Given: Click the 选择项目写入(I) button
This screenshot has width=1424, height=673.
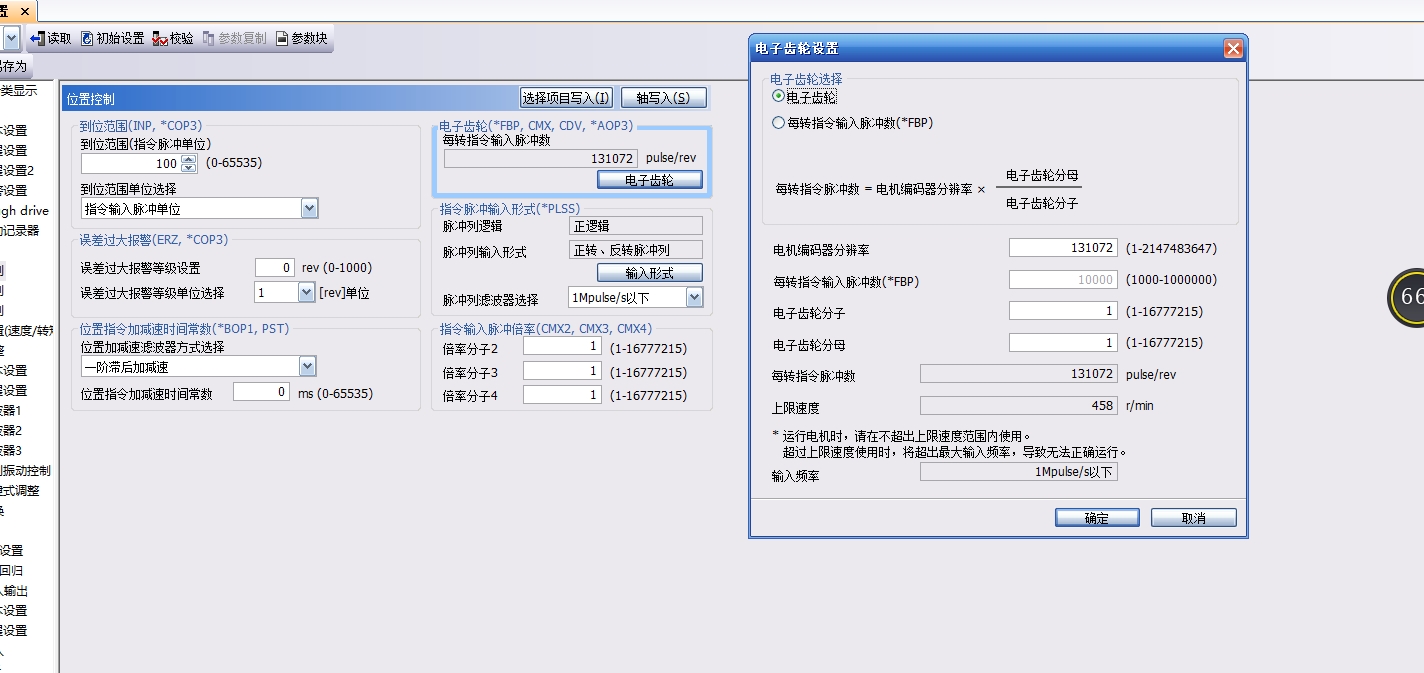Looking at the screenshot, I should point(566,98).
